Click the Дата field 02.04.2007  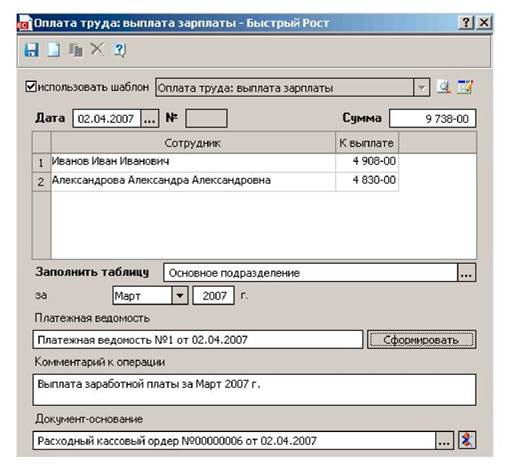click(x=107, y=118)
